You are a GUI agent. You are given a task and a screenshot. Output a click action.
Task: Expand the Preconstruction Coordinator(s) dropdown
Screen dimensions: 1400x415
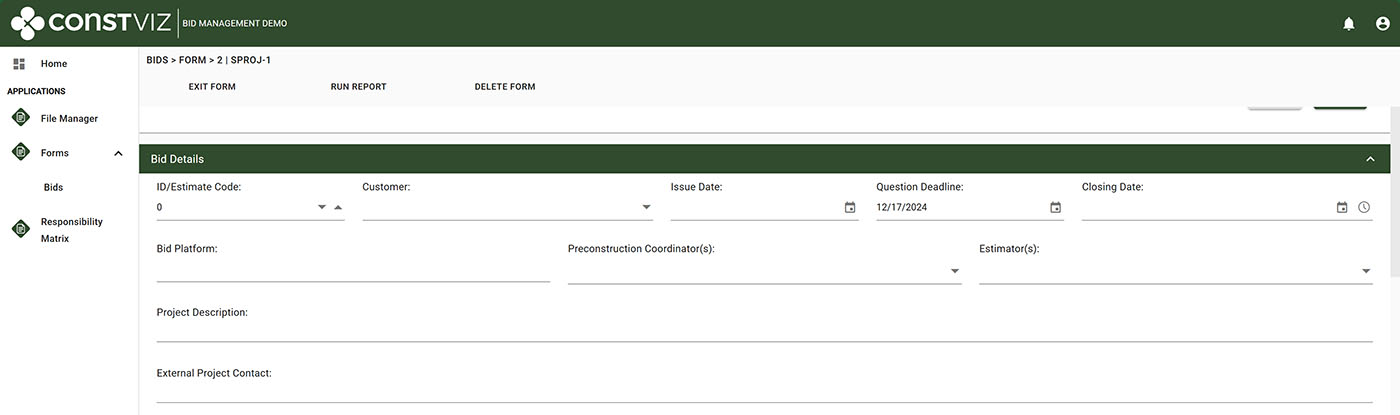coord(954,271)
